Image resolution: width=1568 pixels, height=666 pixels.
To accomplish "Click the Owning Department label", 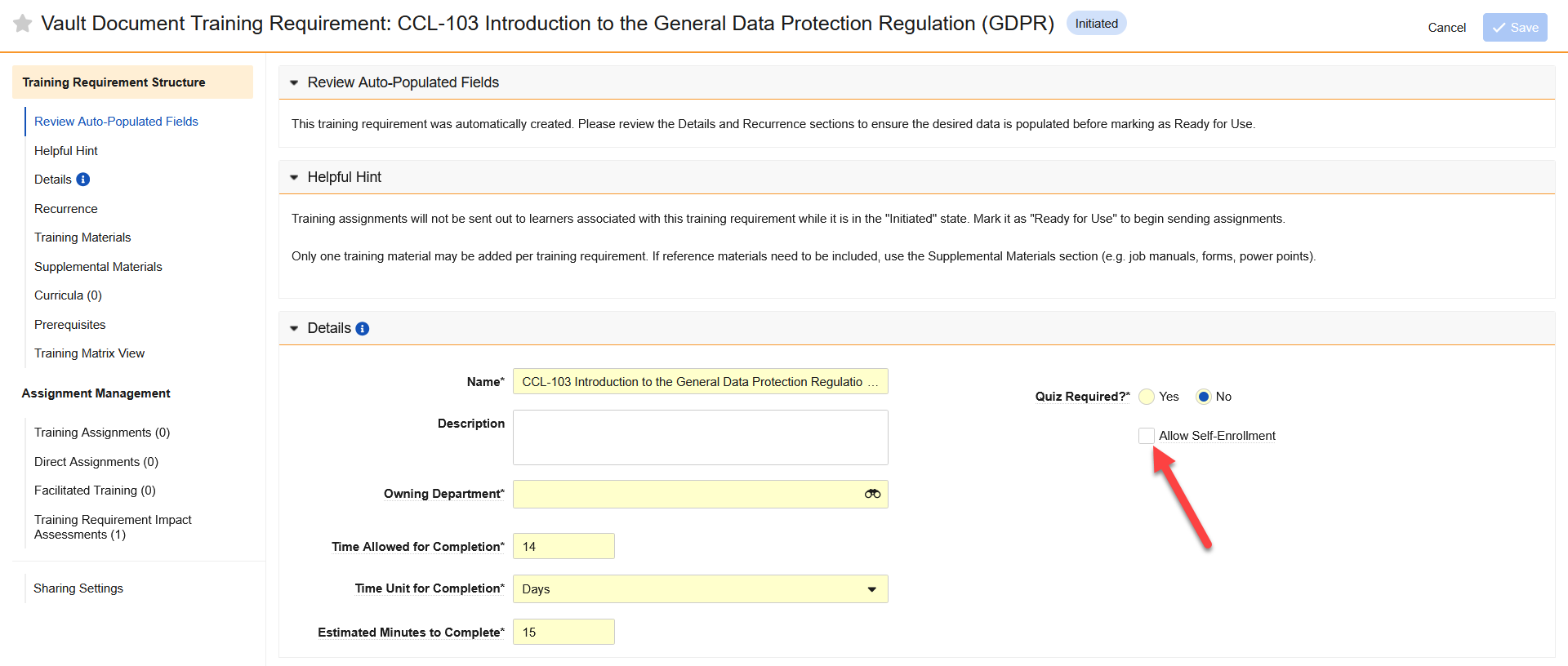I will (444, 494).
